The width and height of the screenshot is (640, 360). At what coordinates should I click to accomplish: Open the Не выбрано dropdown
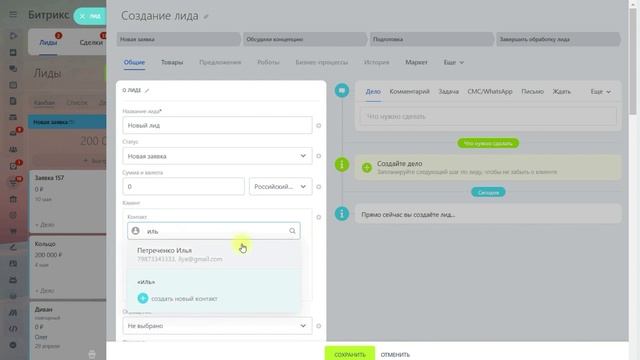(x=217, y=326)
